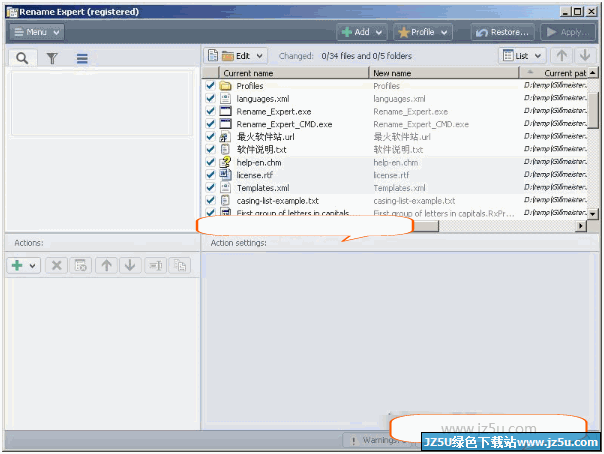Click the Rename_Expert_CMD.exe application icon
The height and width of the screenshot is (454, 604).
pos(225,124)
